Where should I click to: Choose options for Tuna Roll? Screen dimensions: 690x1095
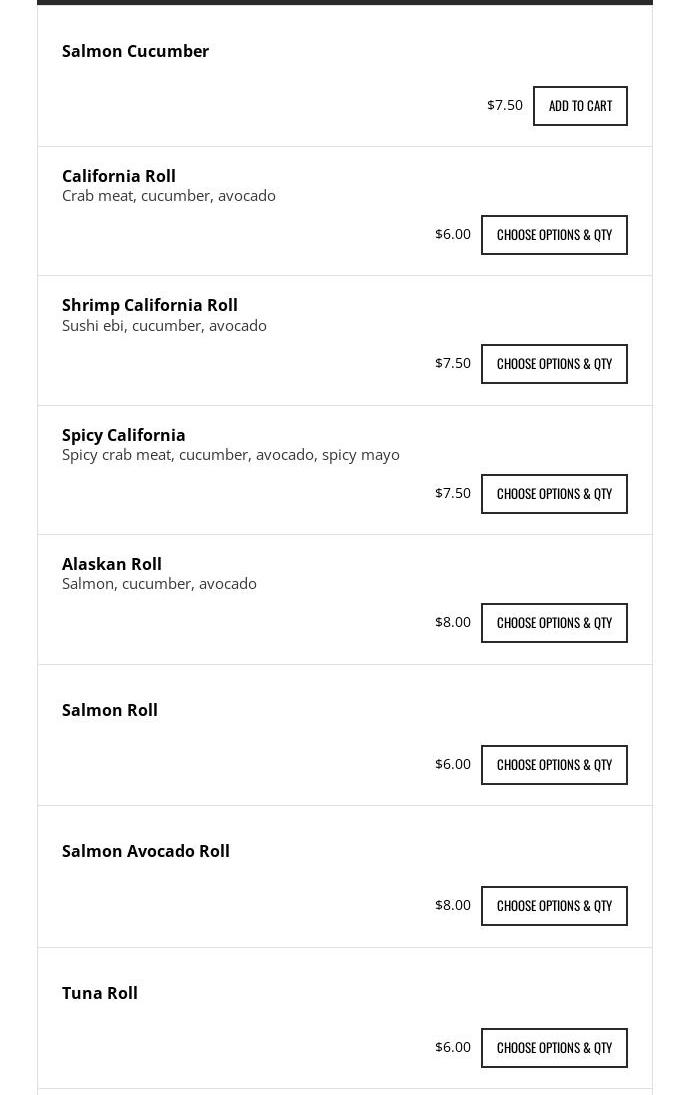coord(554,1048)
